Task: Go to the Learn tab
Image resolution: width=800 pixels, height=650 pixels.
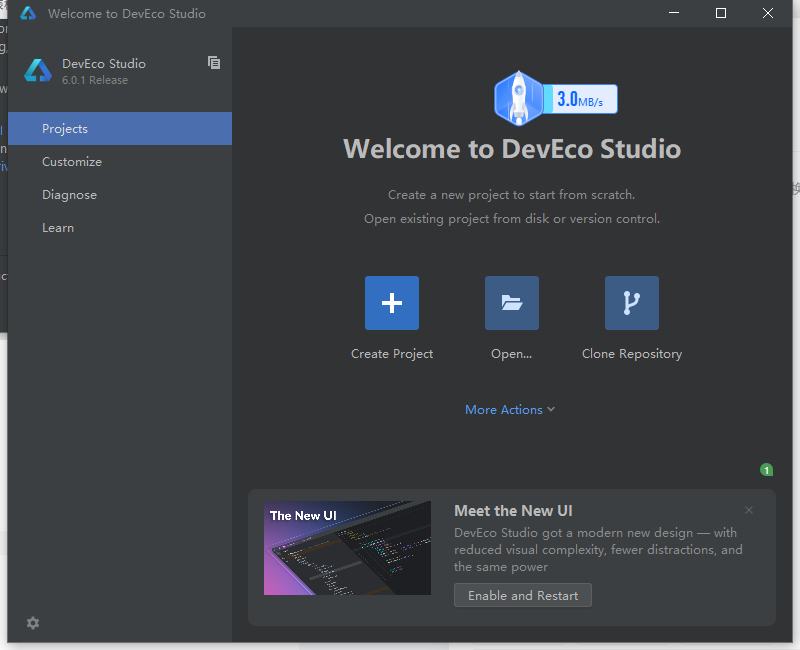Action: [120, 228]
